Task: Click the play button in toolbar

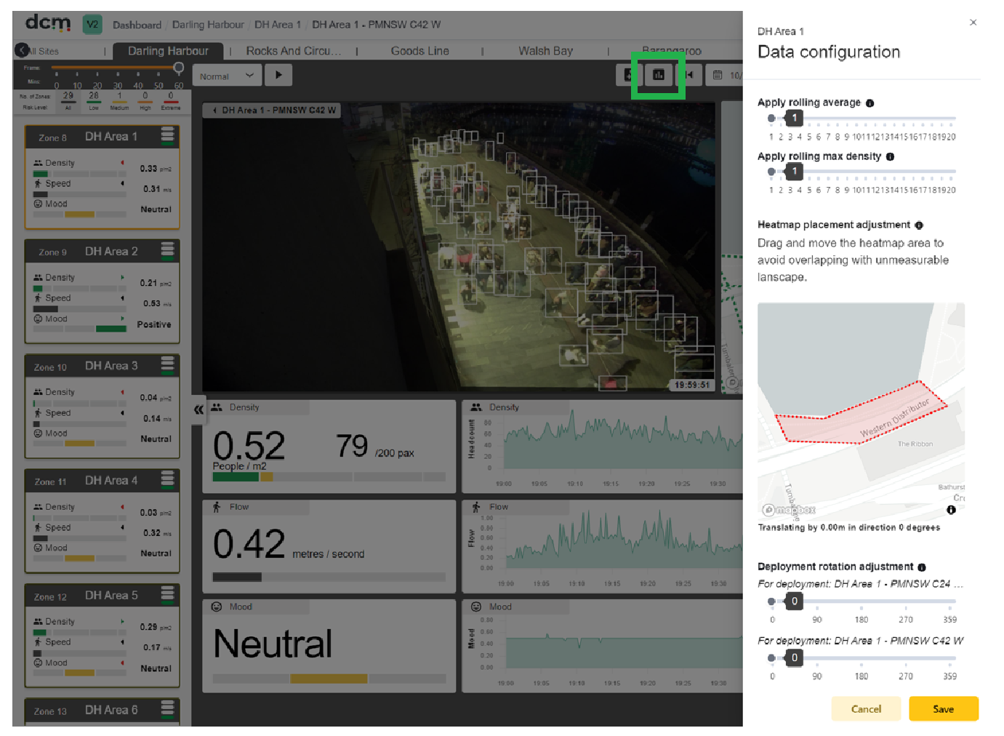Action: [x=279, y=75]
